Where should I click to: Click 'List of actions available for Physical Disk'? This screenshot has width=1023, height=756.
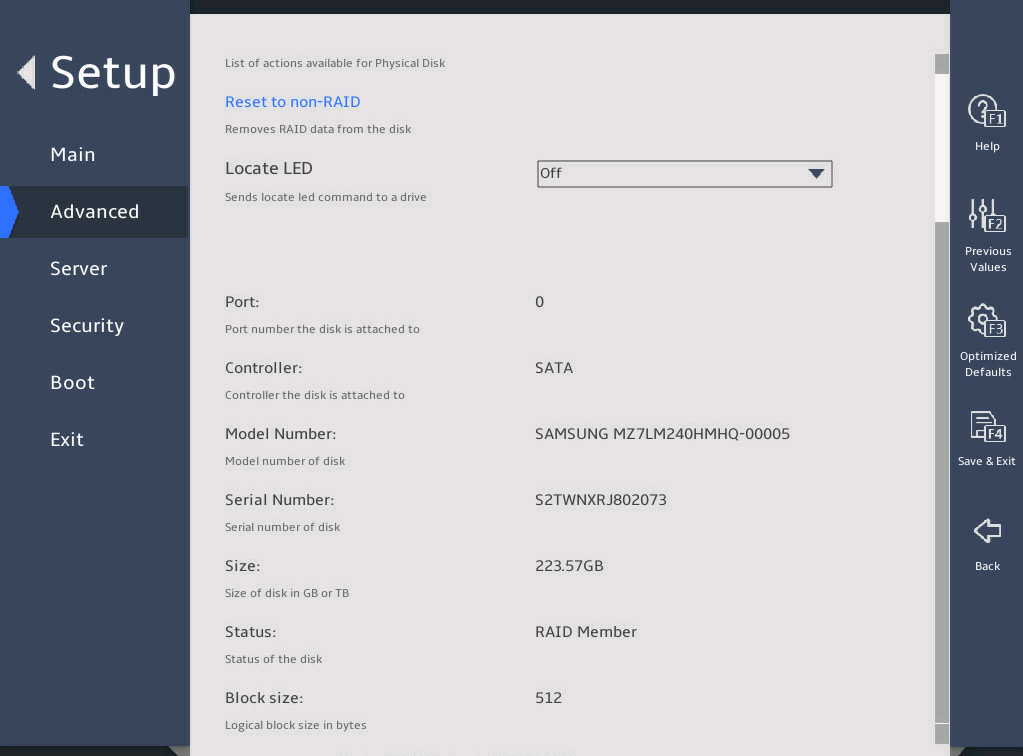click(x=335, y=63)
